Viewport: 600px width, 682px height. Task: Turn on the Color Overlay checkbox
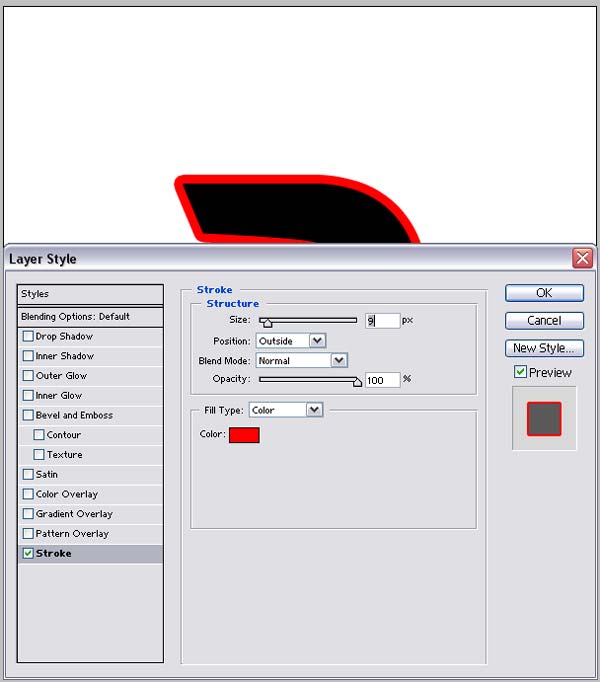tap(28, 494)
